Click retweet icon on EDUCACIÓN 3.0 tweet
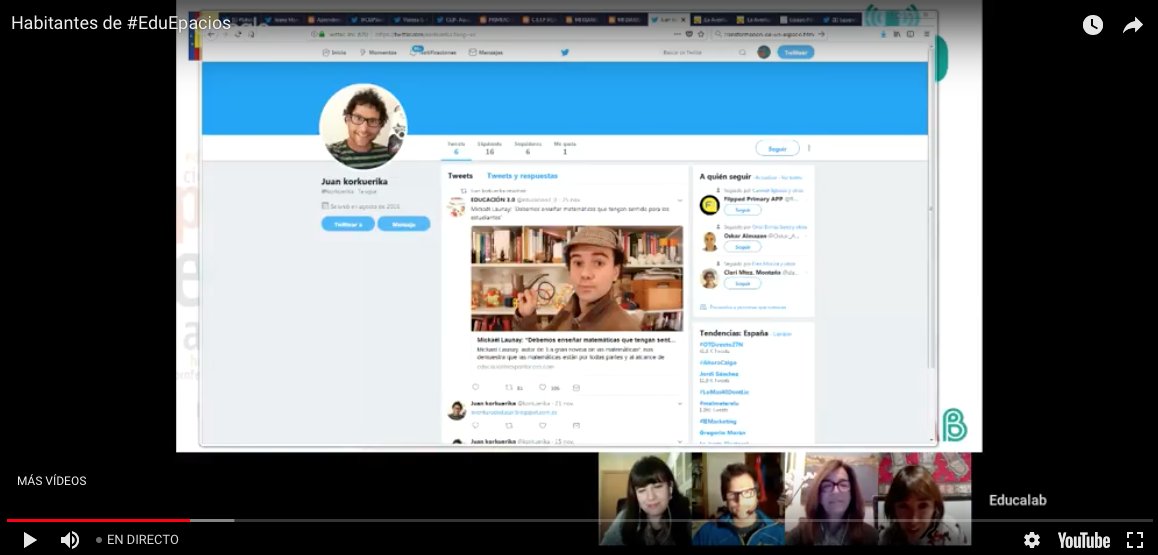 (x=509, y=387)
